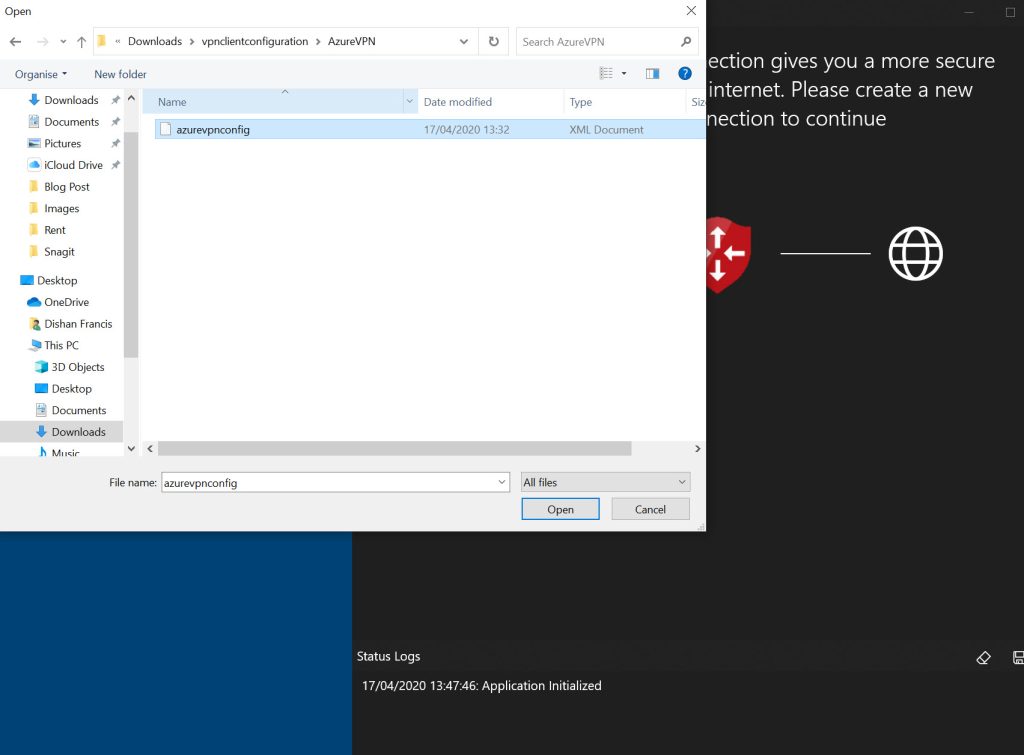
Task: Open the file type dropdown showing All files
Action: 605,482
